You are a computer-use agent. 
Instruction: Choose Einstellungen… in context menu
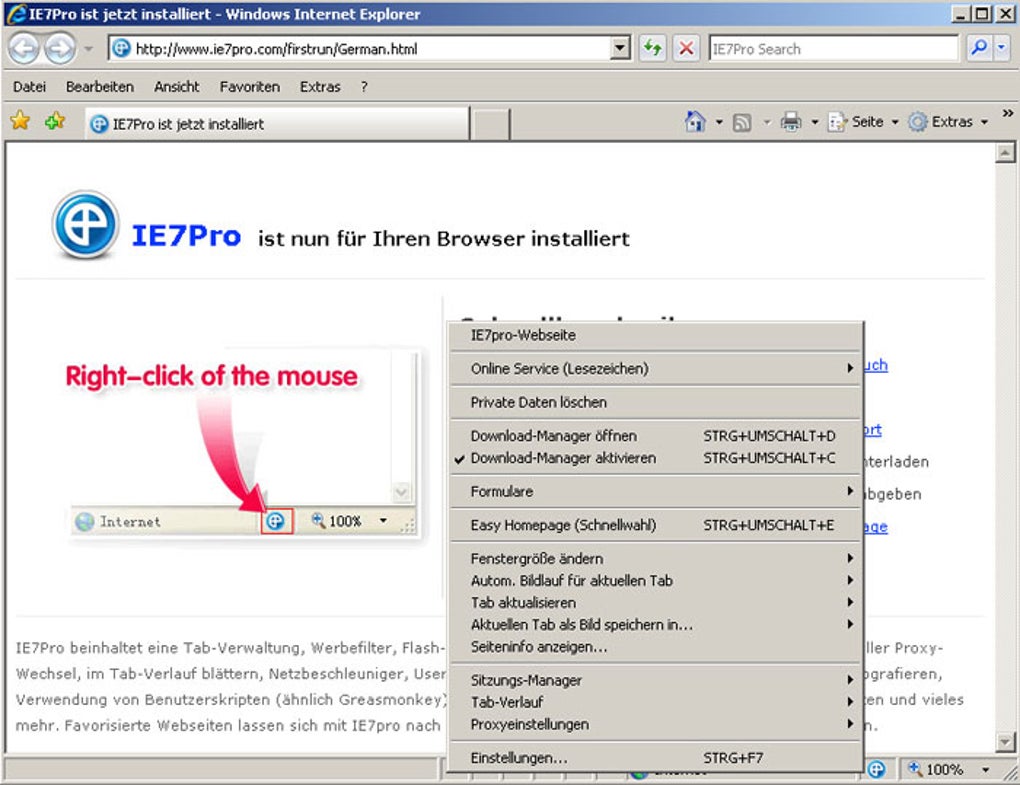656,758
